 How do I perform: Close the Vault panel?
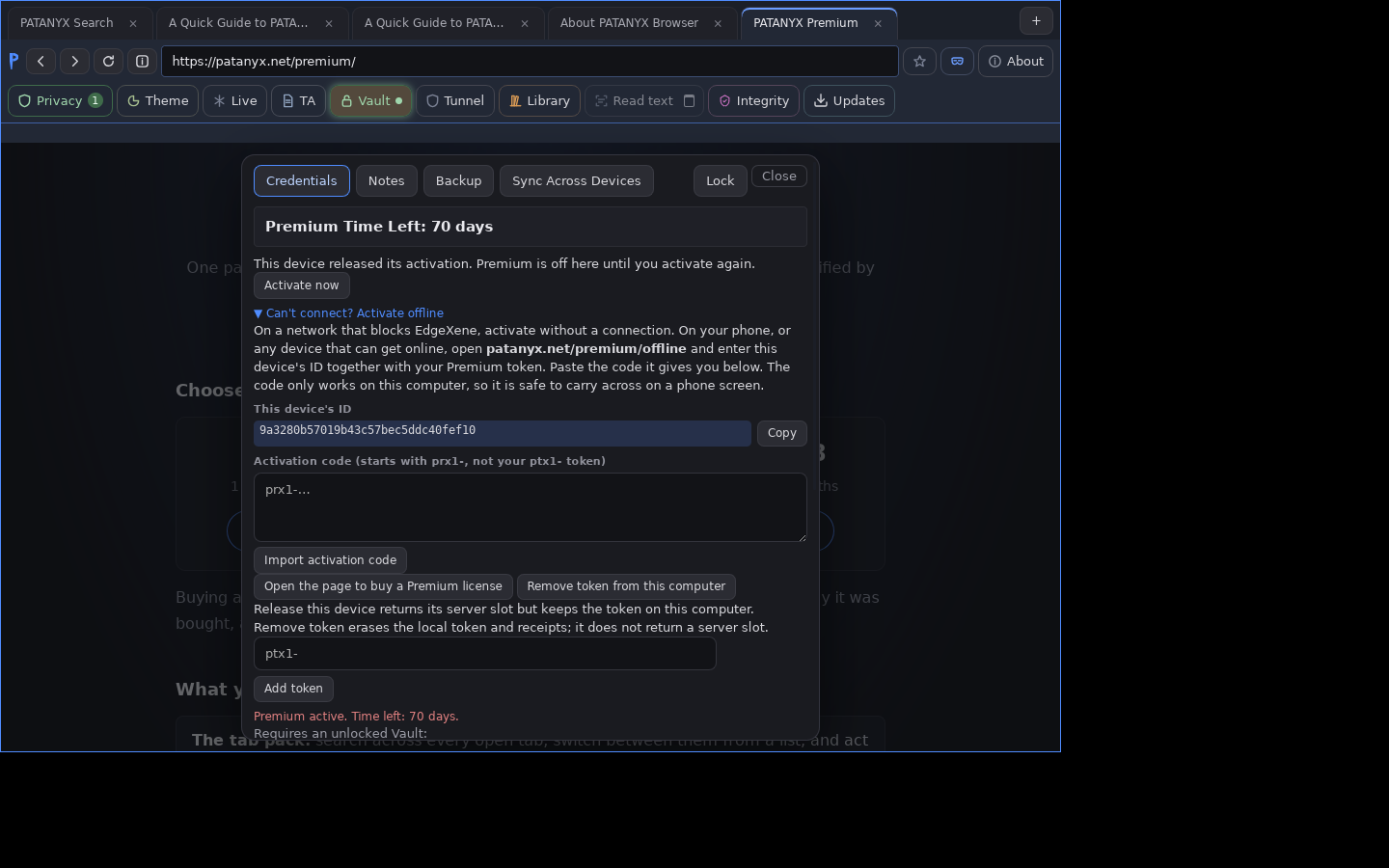[x=778, y=176]
